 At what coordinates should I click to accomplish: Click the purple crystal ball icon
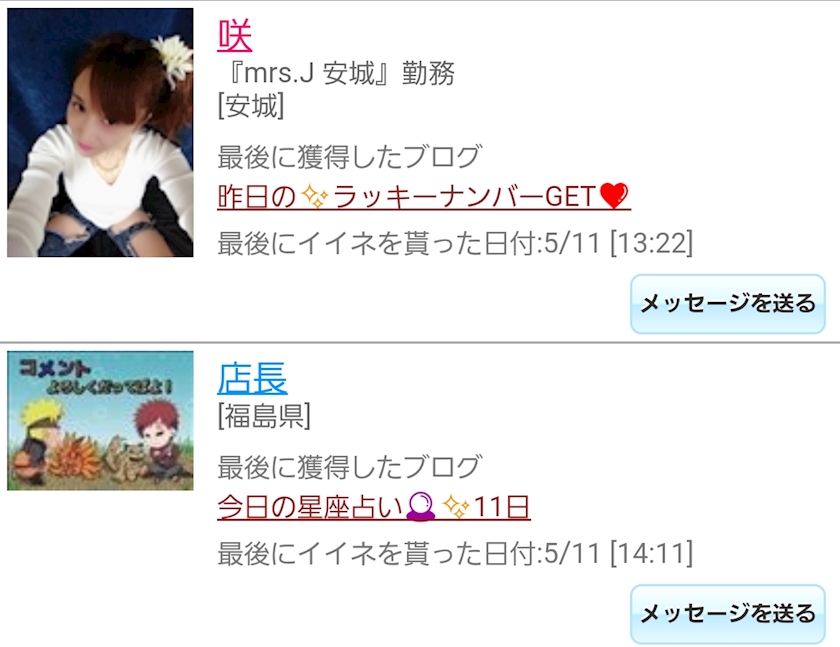[x=421, y=506]
